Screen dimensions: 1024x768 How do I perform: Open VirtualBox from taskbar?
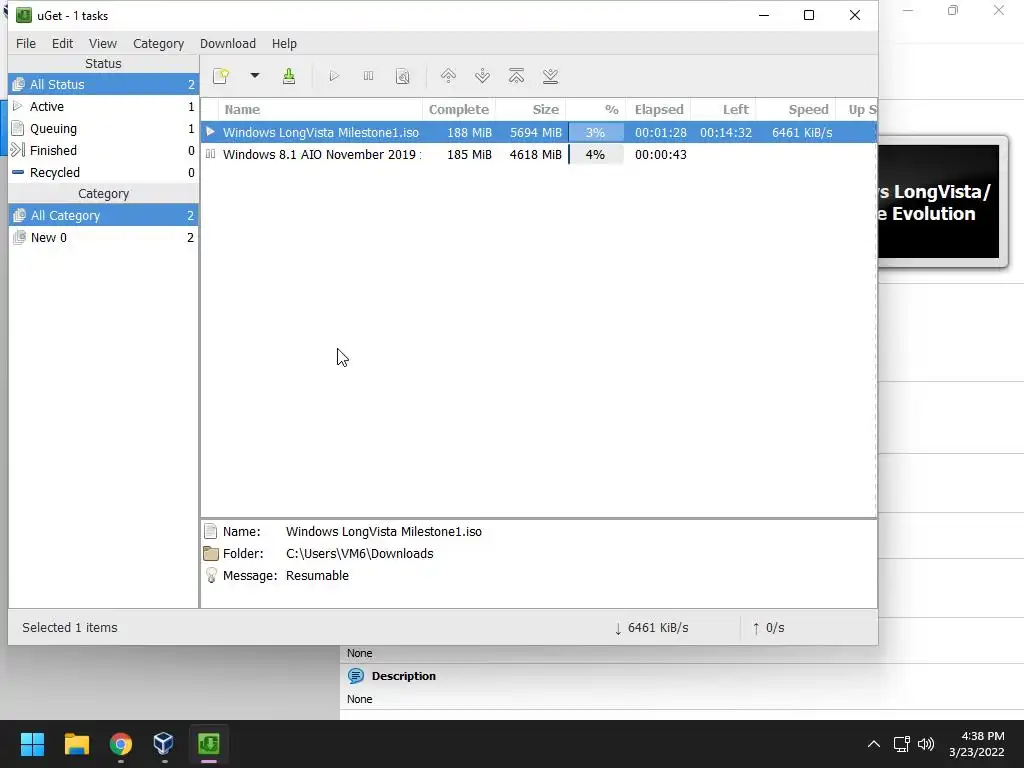point(164,744)
